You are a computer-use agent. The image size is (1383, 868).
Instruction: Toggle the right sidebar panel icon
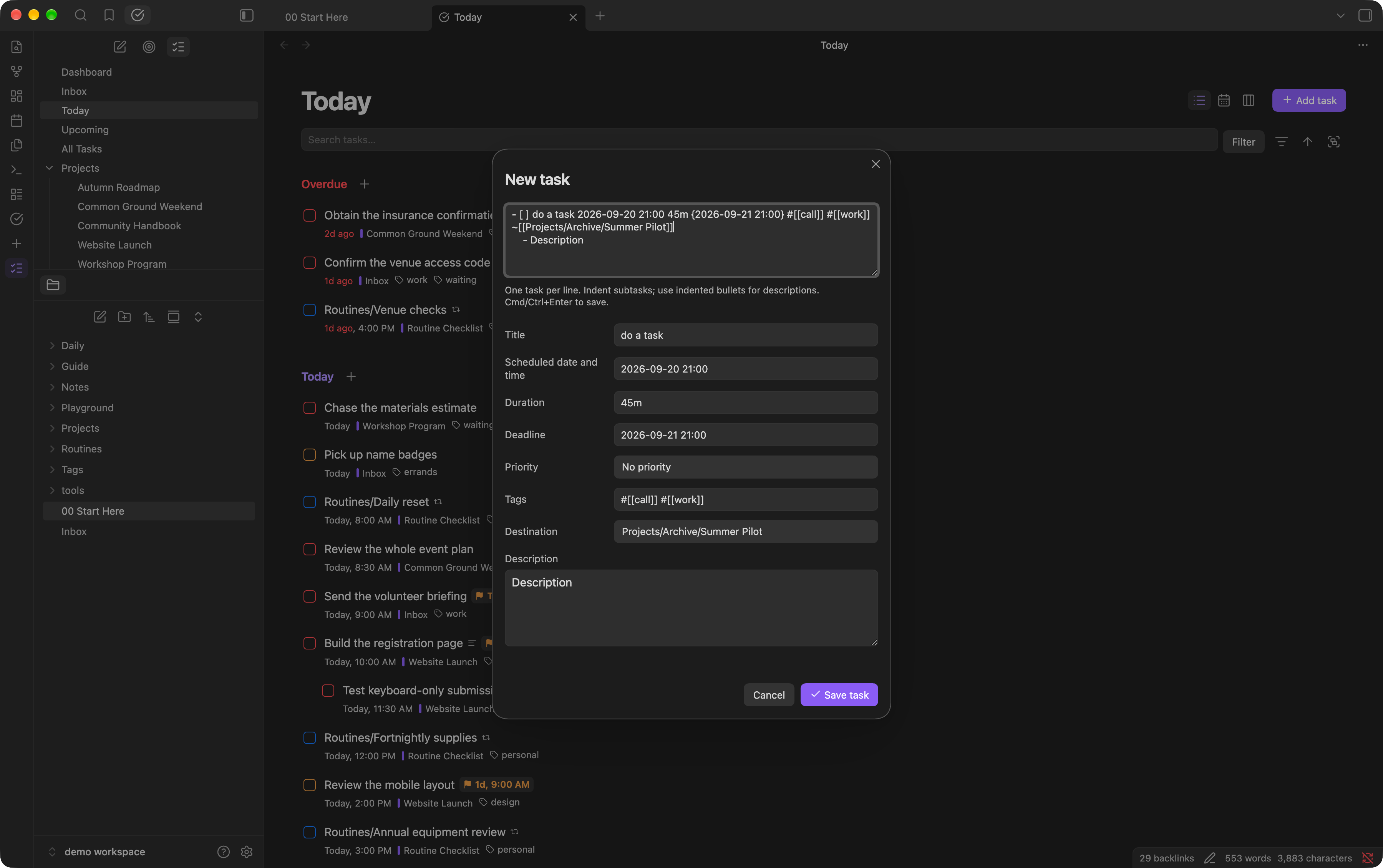pyautogui.click(x=1365, y=15)
